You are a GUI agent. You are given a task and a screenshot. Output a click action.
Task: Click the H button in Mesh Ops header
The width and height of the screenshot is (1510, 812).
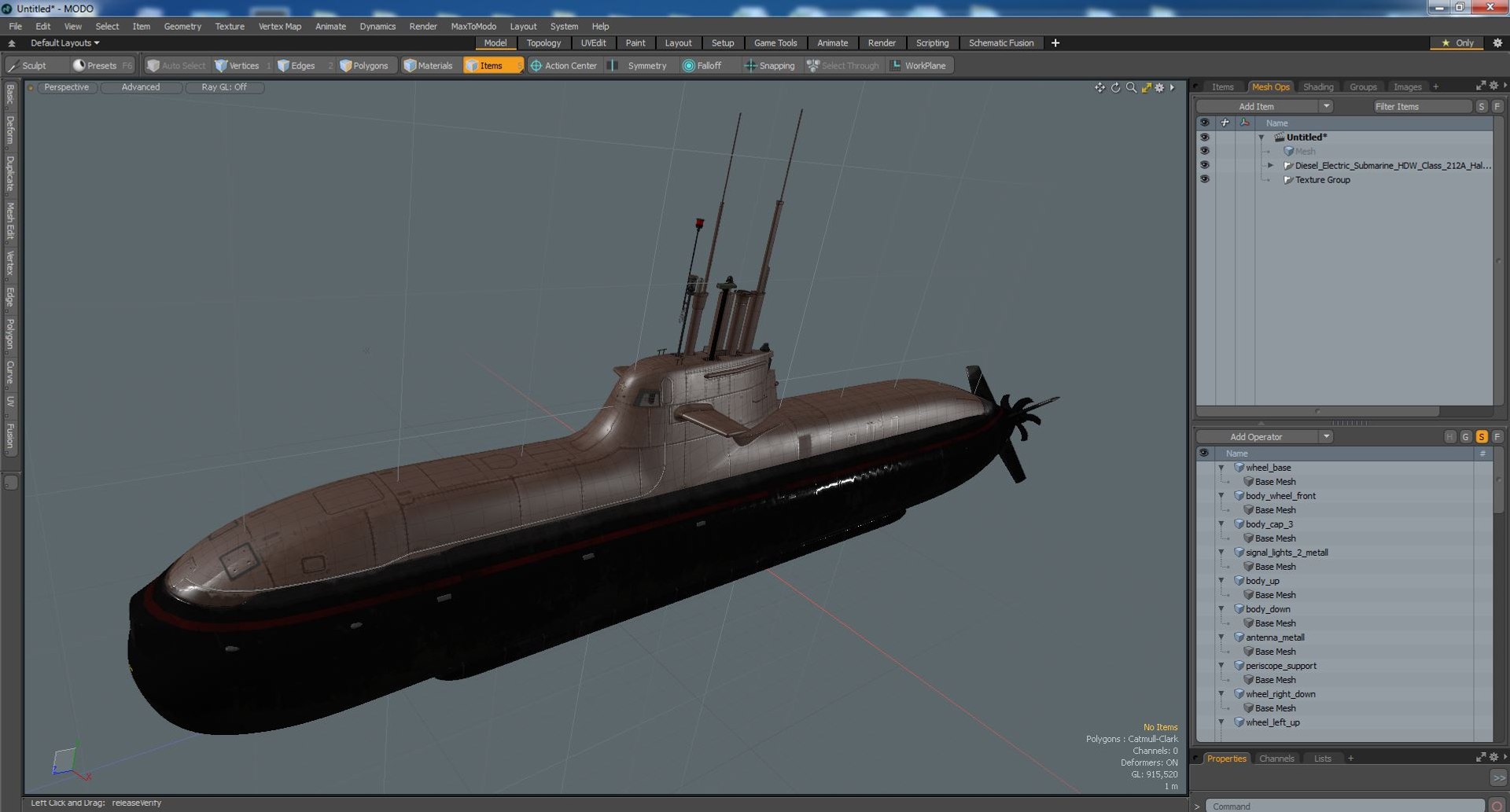pyautogui.click(x=1450, y=437)
